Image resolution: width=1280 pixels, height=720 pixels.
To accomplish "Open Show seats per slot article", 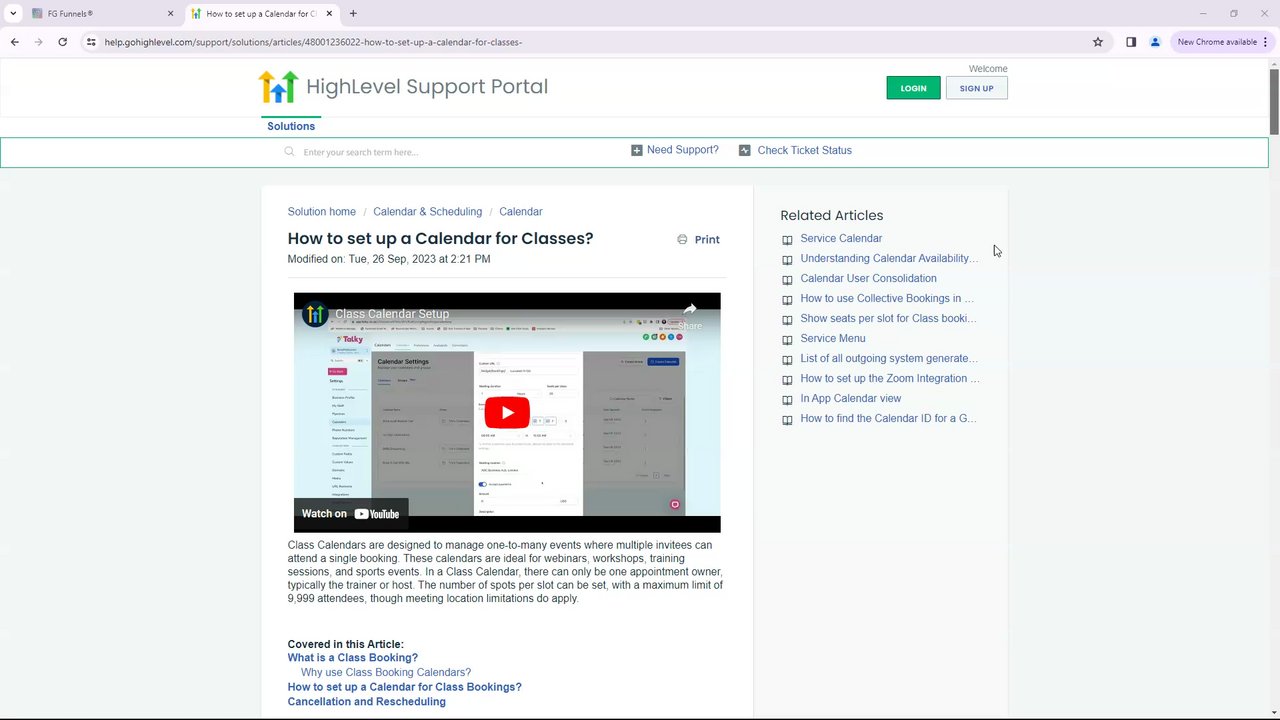I will click(x=888, y=319).
